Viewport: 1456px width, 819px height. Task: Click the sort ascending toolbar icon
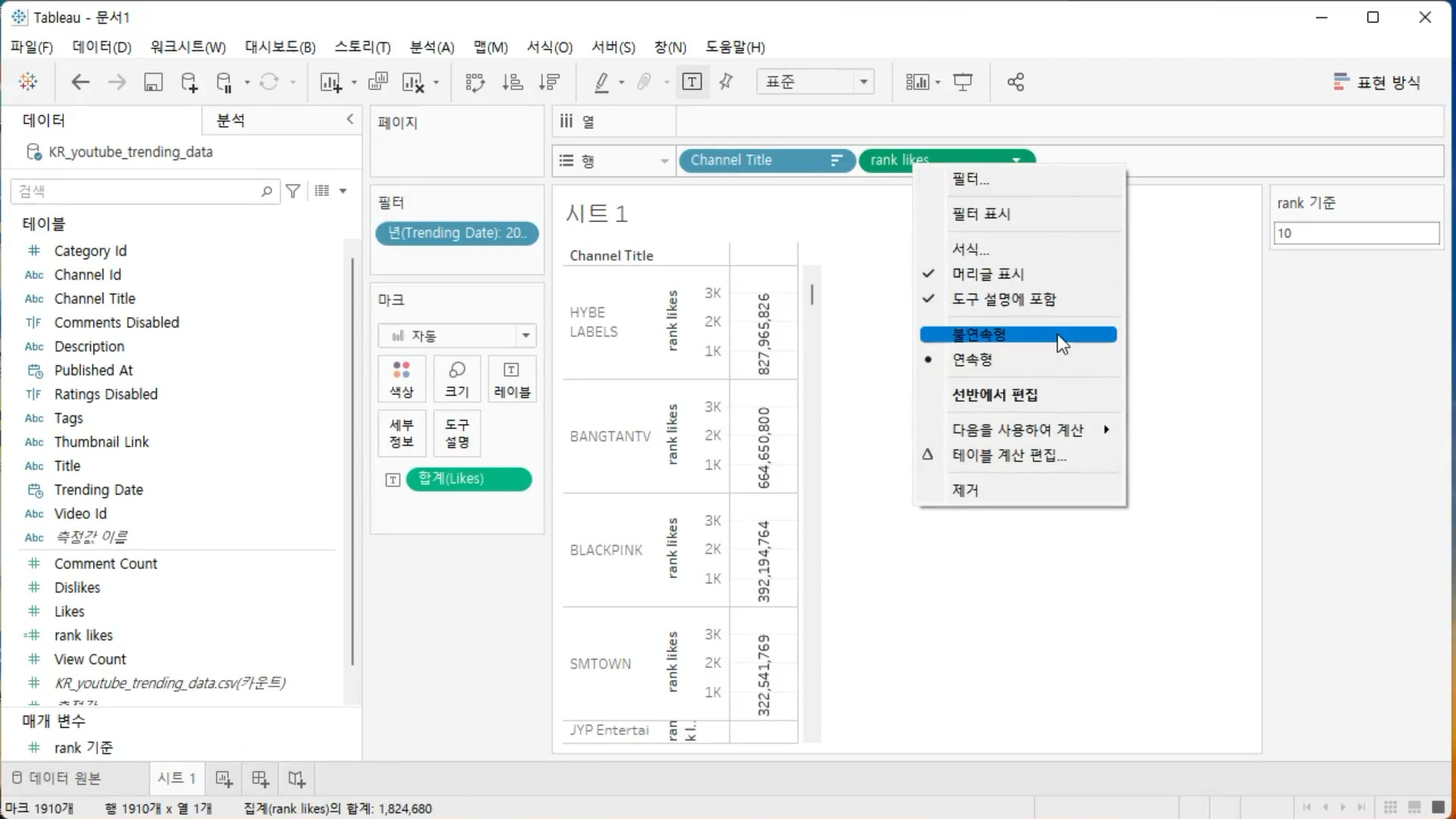[x=513, y=82]
